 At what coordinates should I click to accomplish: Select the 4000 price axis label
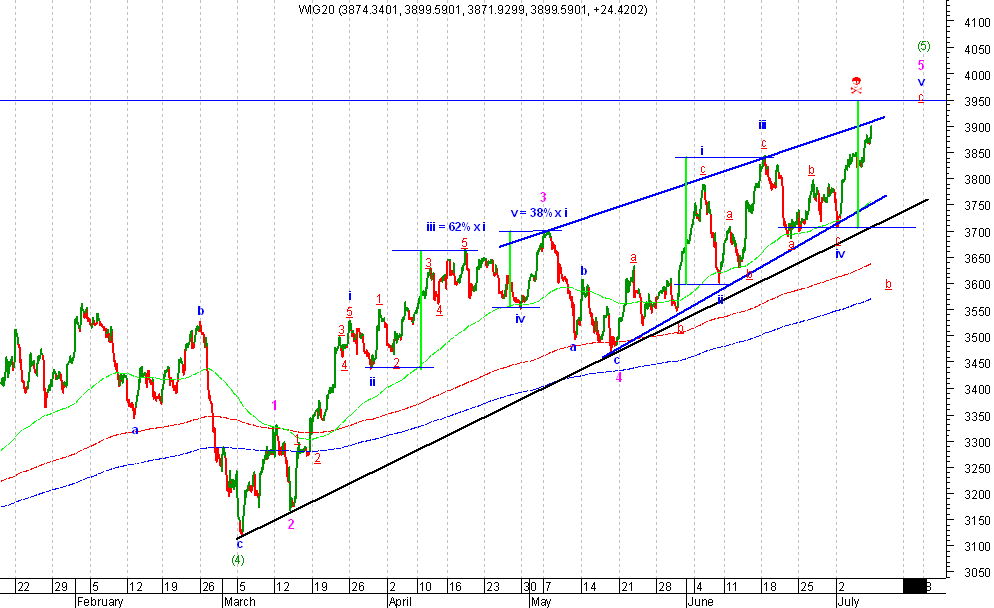coord(976,75)
